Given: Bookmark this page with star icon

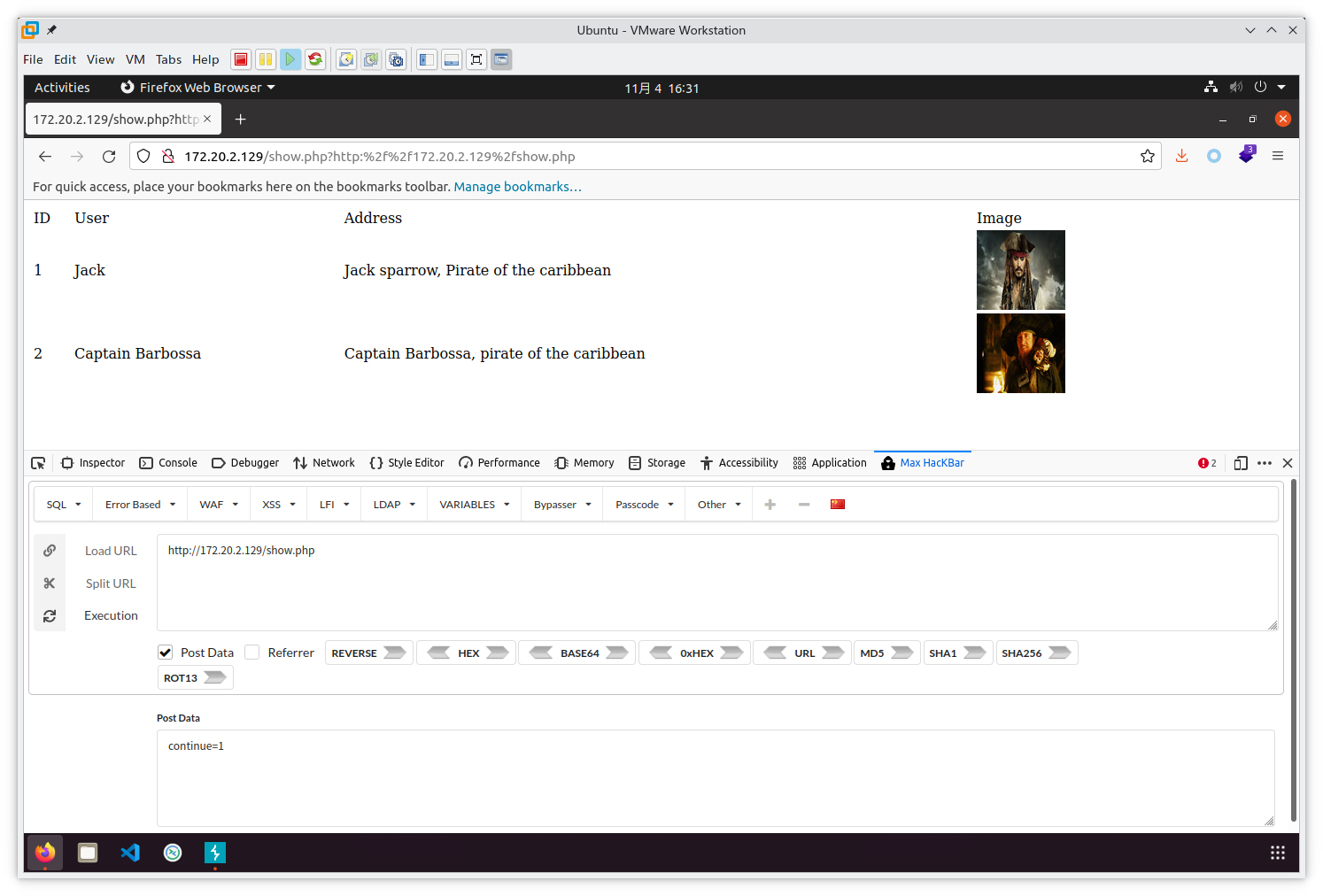Looking at the screenshot, I should pyautogui.click(x=1148, y=157).
